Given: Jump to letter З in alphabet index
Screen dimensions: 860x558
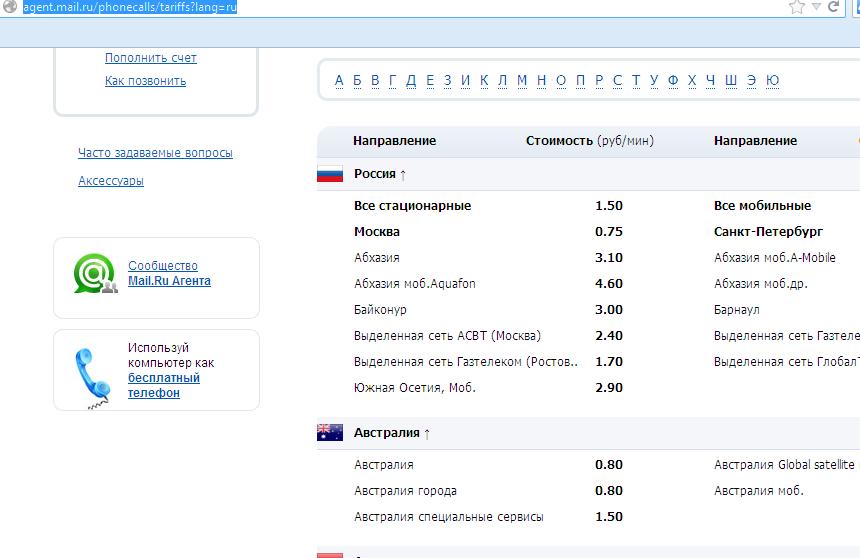Looking at the screenshot, I should pyautogui.click(x=448, y=80).
